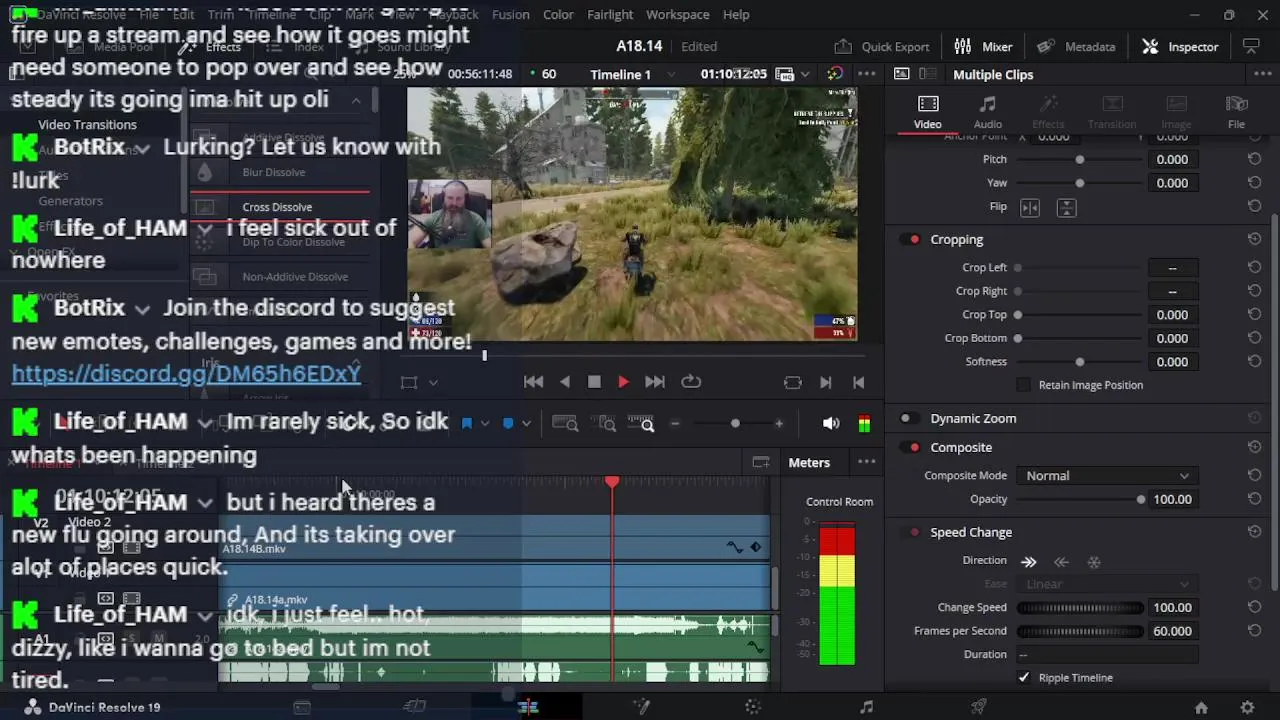
Task: Toggle the Inspector panel
Action: pos(1180,46)
